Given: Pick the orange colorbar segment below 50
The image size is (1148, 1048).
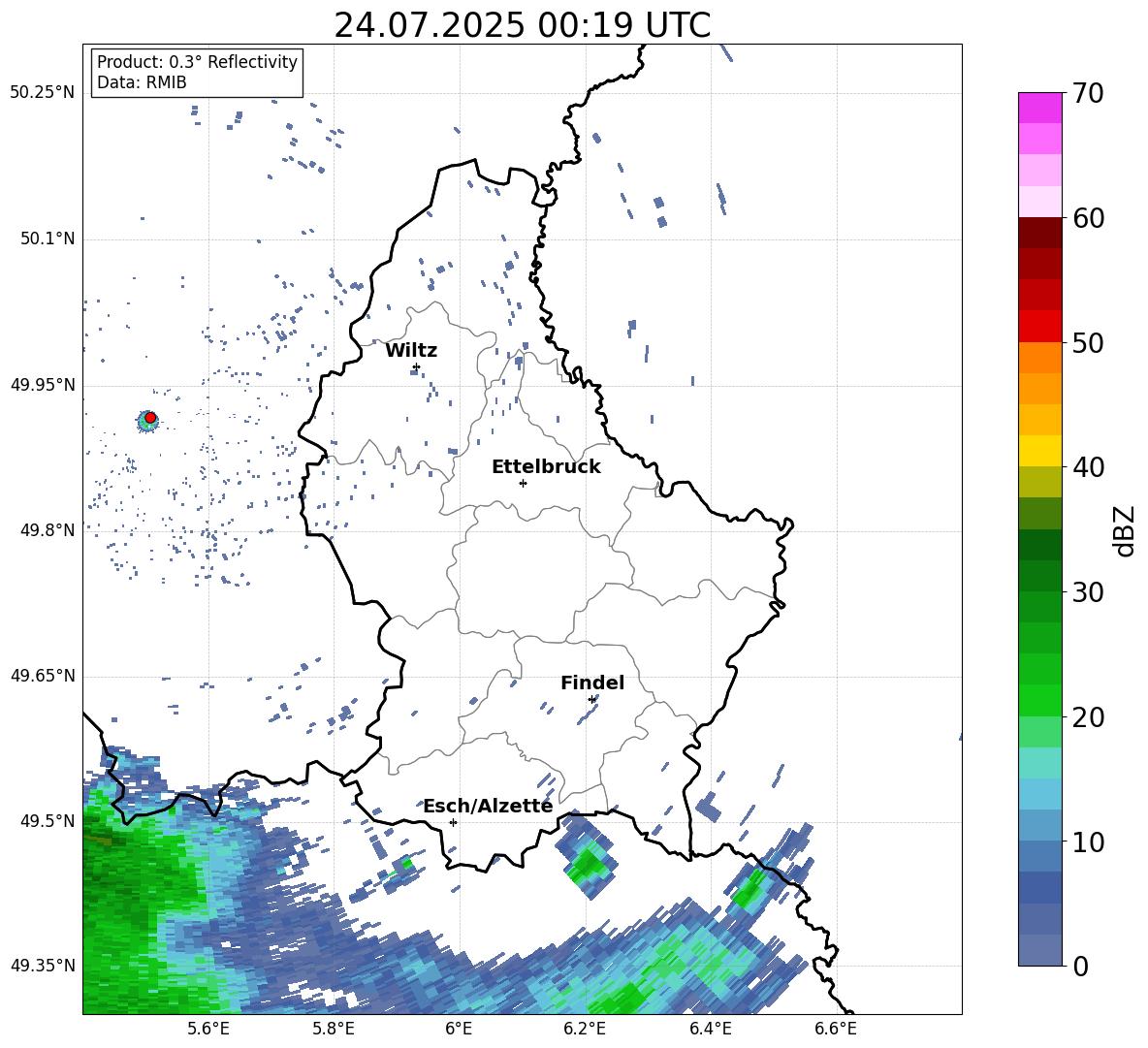Looking at the screenshot, I should pos(1039,357).
